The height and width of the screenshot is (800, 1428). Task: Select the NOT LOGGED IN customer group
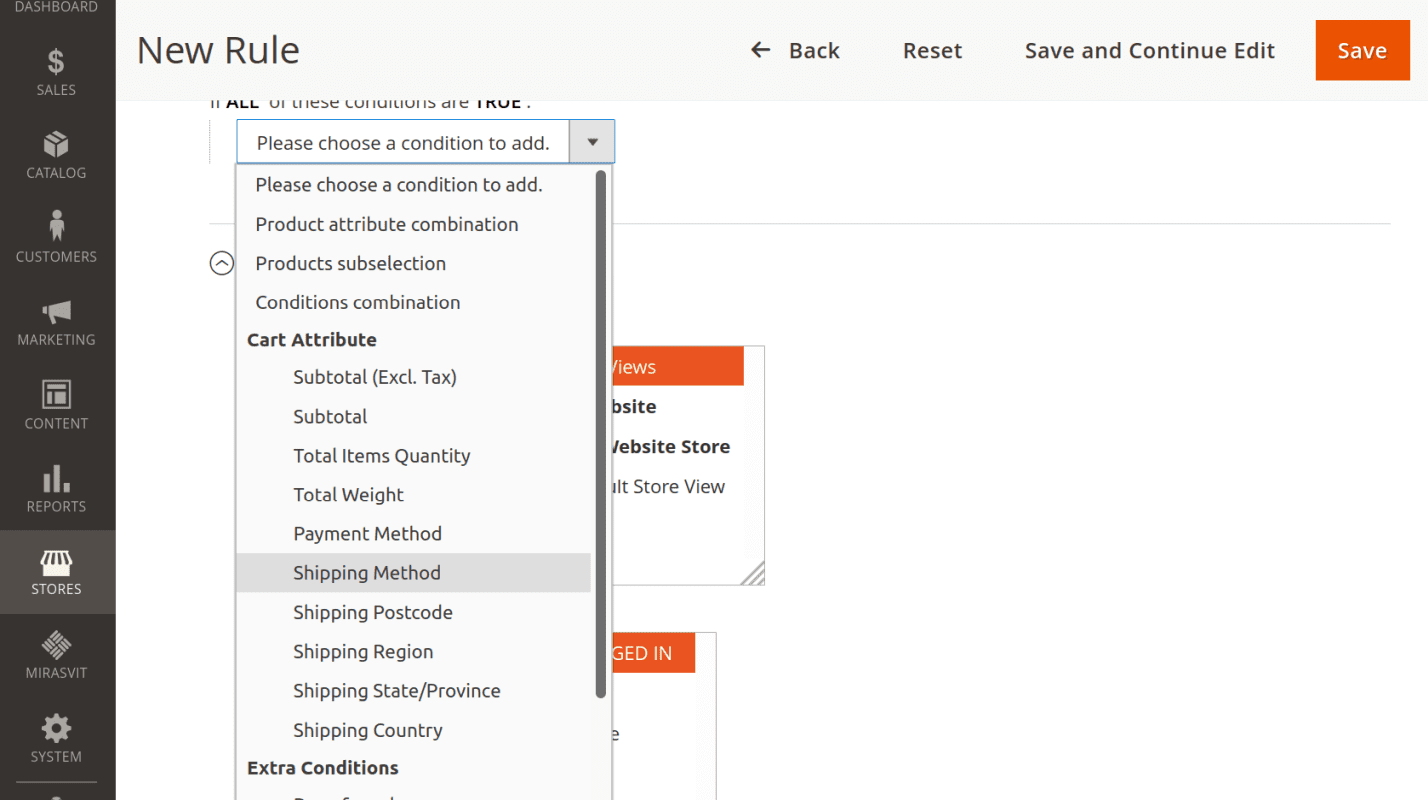[x=653, y=653]
